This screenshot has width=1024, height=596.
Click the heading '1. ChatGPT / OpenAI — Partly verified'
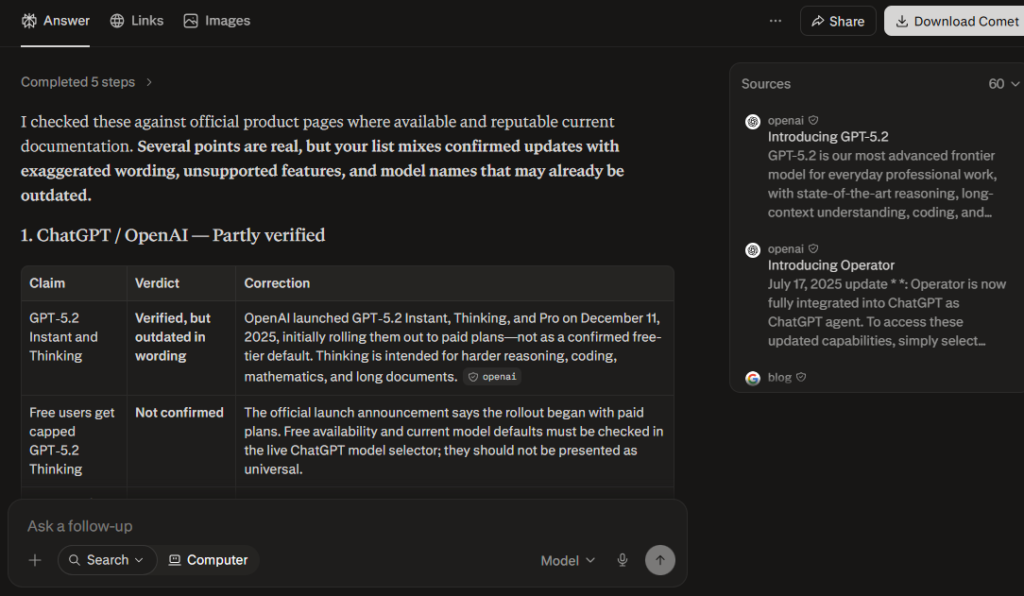172,235
